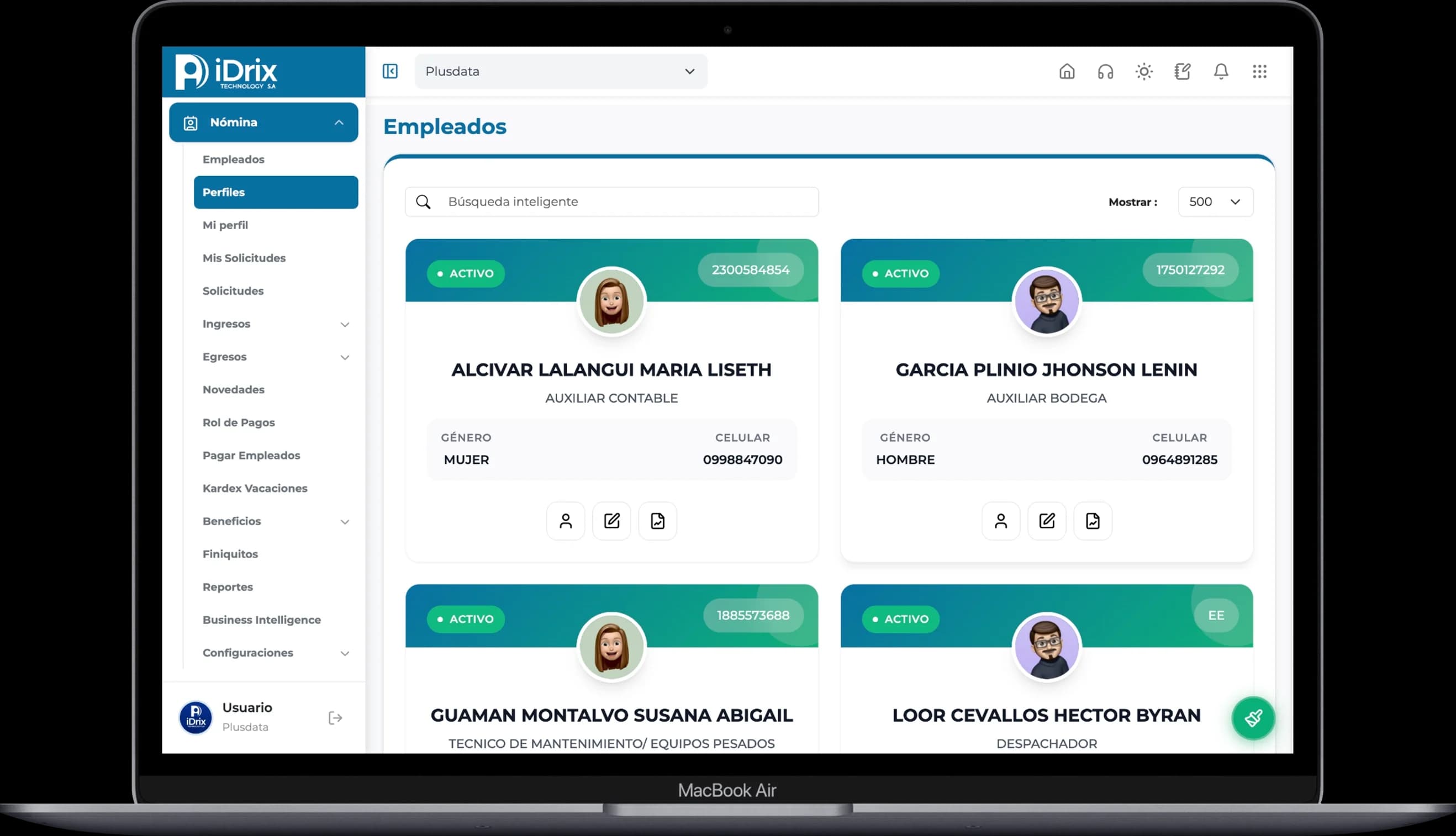Viewport: 1456px width, 836px height.
Task: Edit icon on Alcivar Lalangui card
Action: pos(611,521)
